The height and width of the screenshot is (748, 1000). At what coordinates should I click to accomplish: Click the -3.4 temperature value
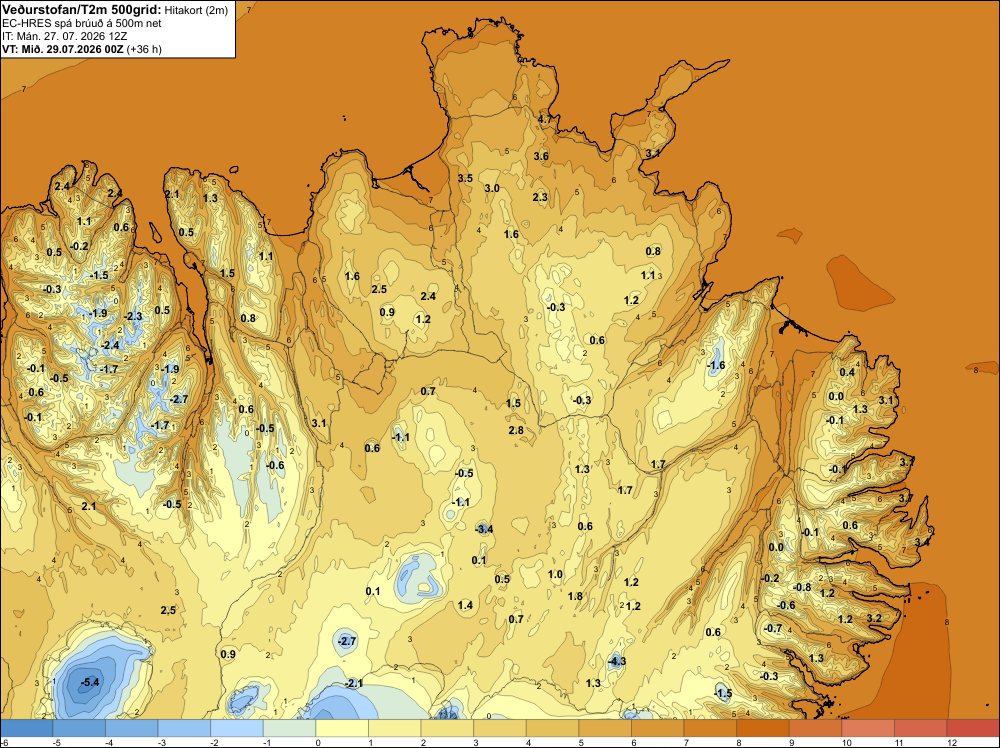484,529
